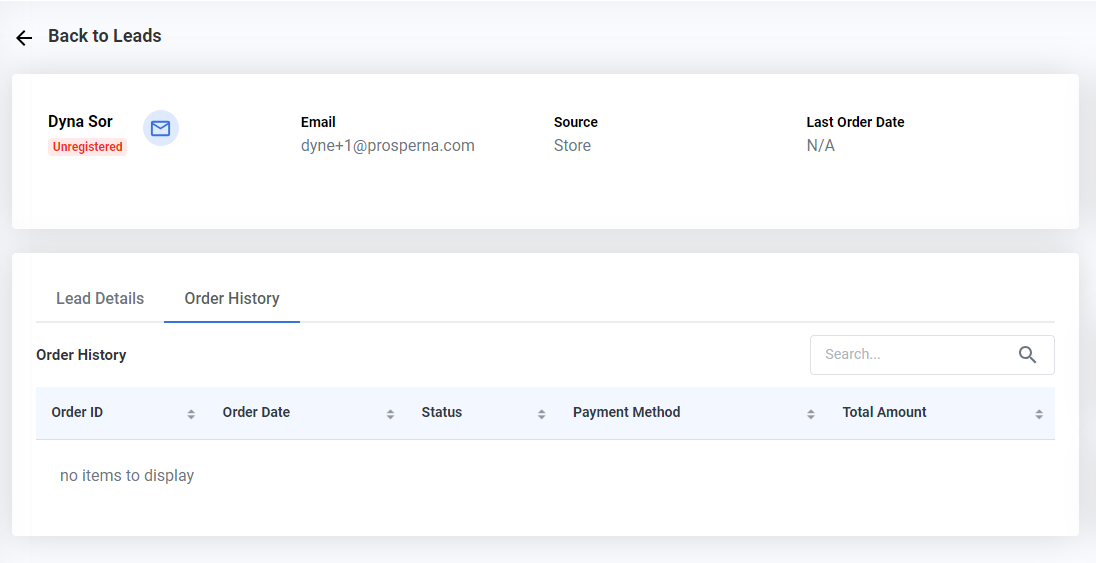Sort by Order Date arrows icon

[390, 414]
